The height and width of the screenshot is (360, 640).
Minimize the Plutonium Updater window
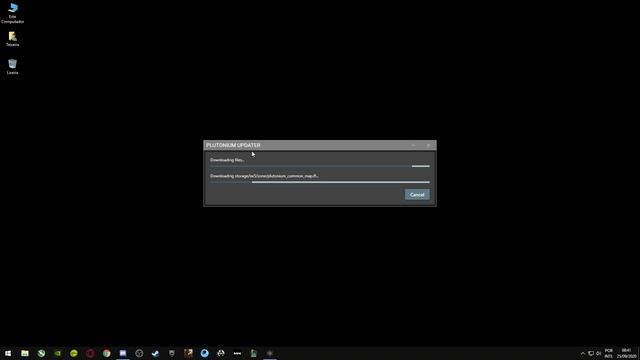click(413, 145)
